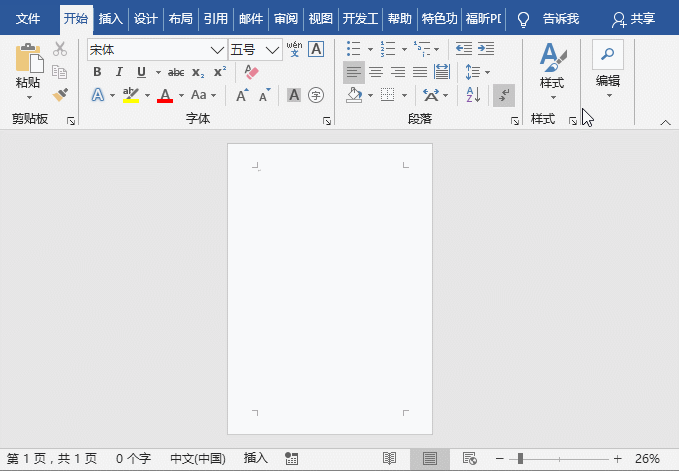The height and width of the screenshot is (471, 679).
Task: Apply strikethrough formatting
Action: tap(176, 72)
